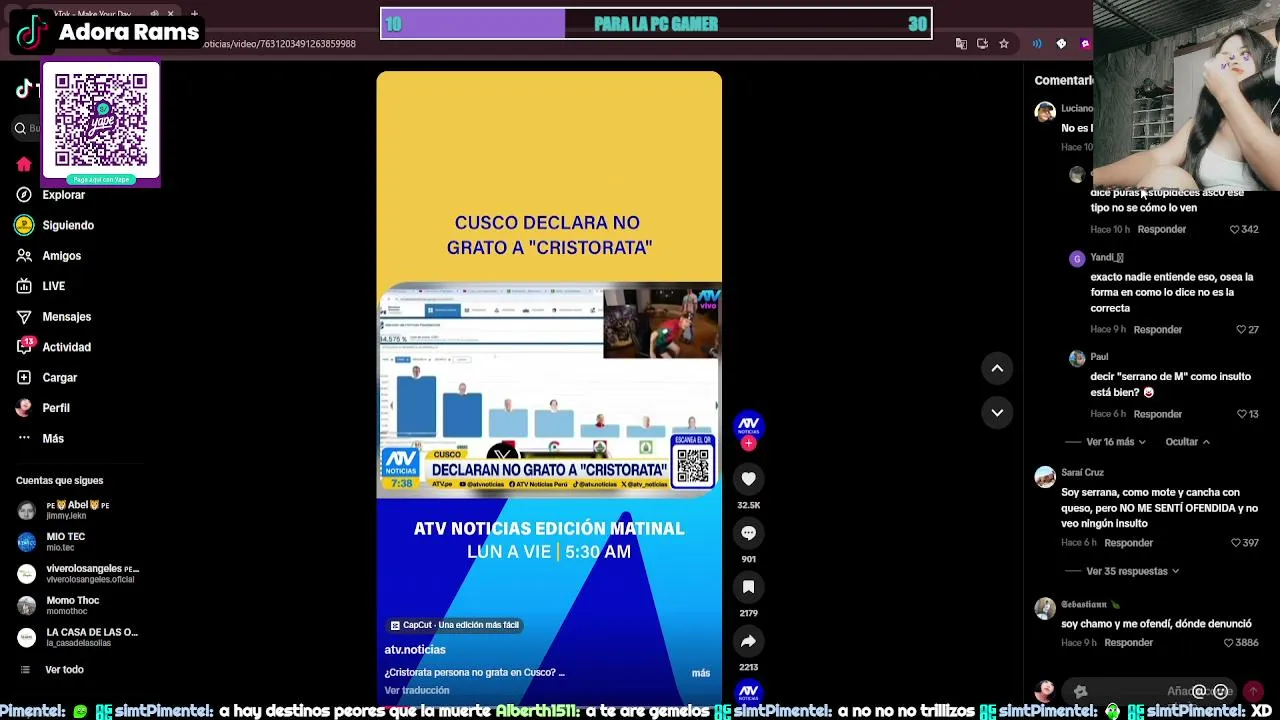Like the video with the heart icon
Screen dimensions: 1280x720
748,479
